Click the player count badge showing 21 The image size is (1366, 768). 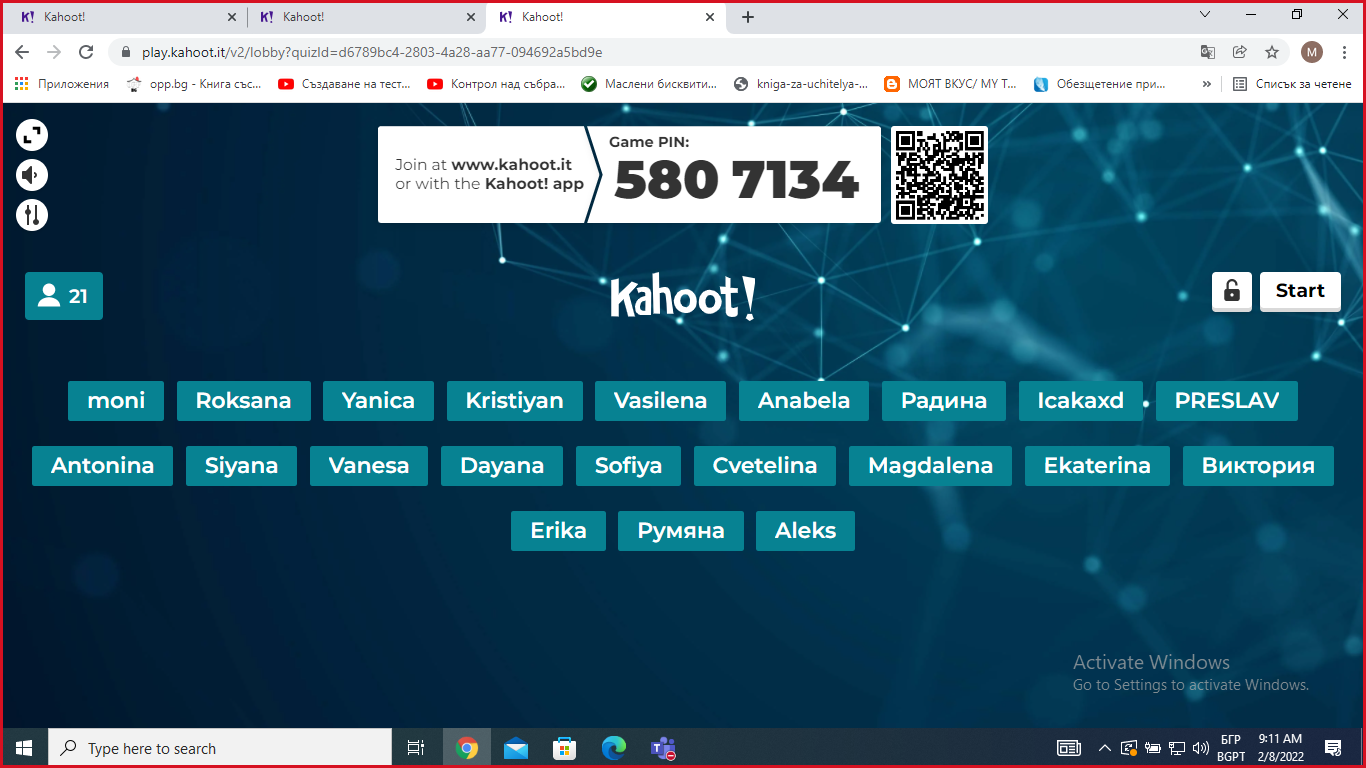pos(64,296)
